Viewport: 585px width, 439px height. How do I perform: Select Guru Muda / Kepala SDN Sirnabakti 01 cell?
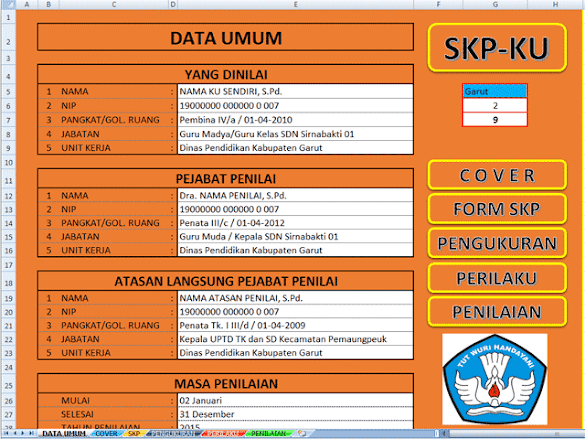point(295,236)
